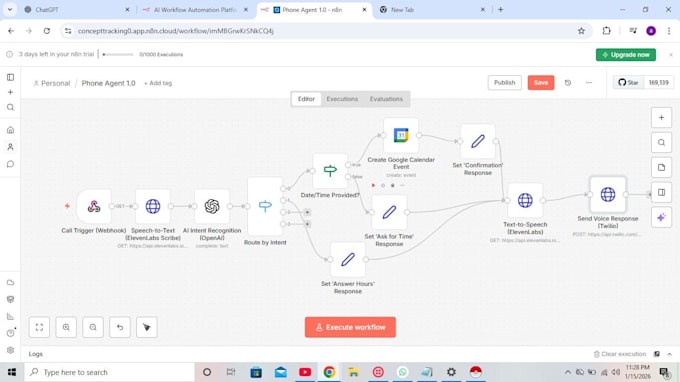Zoom out on the canvas
Image resolution: width=680 pixels, height=382 pixels.
pos(93,327)
